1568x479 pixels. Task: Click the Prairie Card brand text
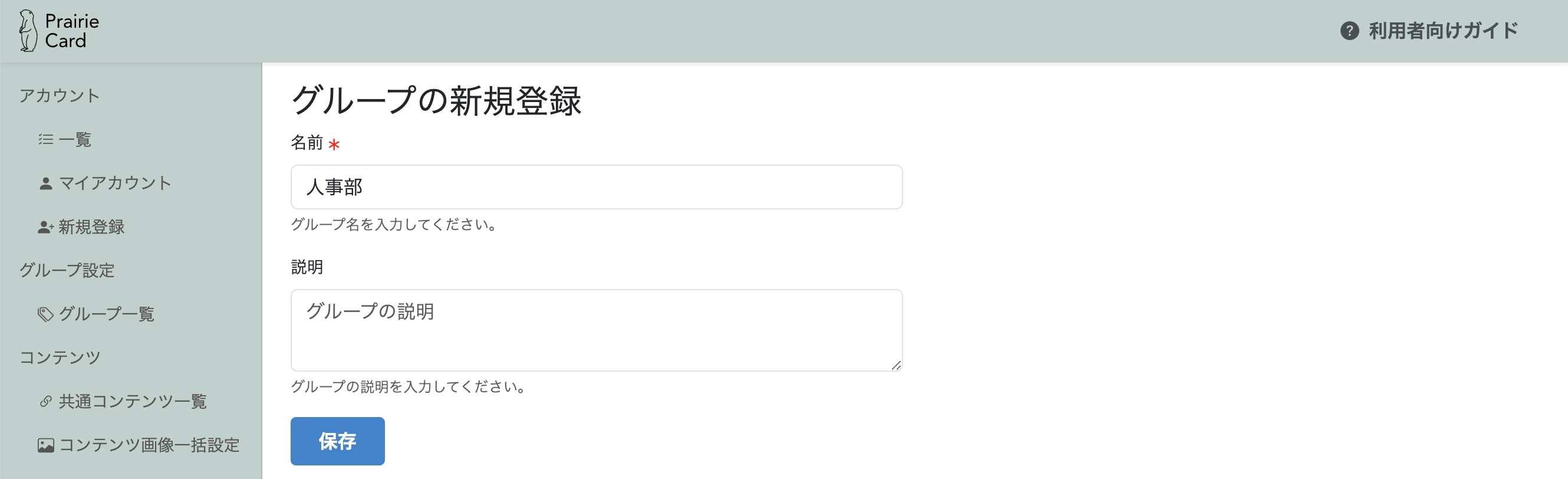pyautogui.click(x=71, y=31)
